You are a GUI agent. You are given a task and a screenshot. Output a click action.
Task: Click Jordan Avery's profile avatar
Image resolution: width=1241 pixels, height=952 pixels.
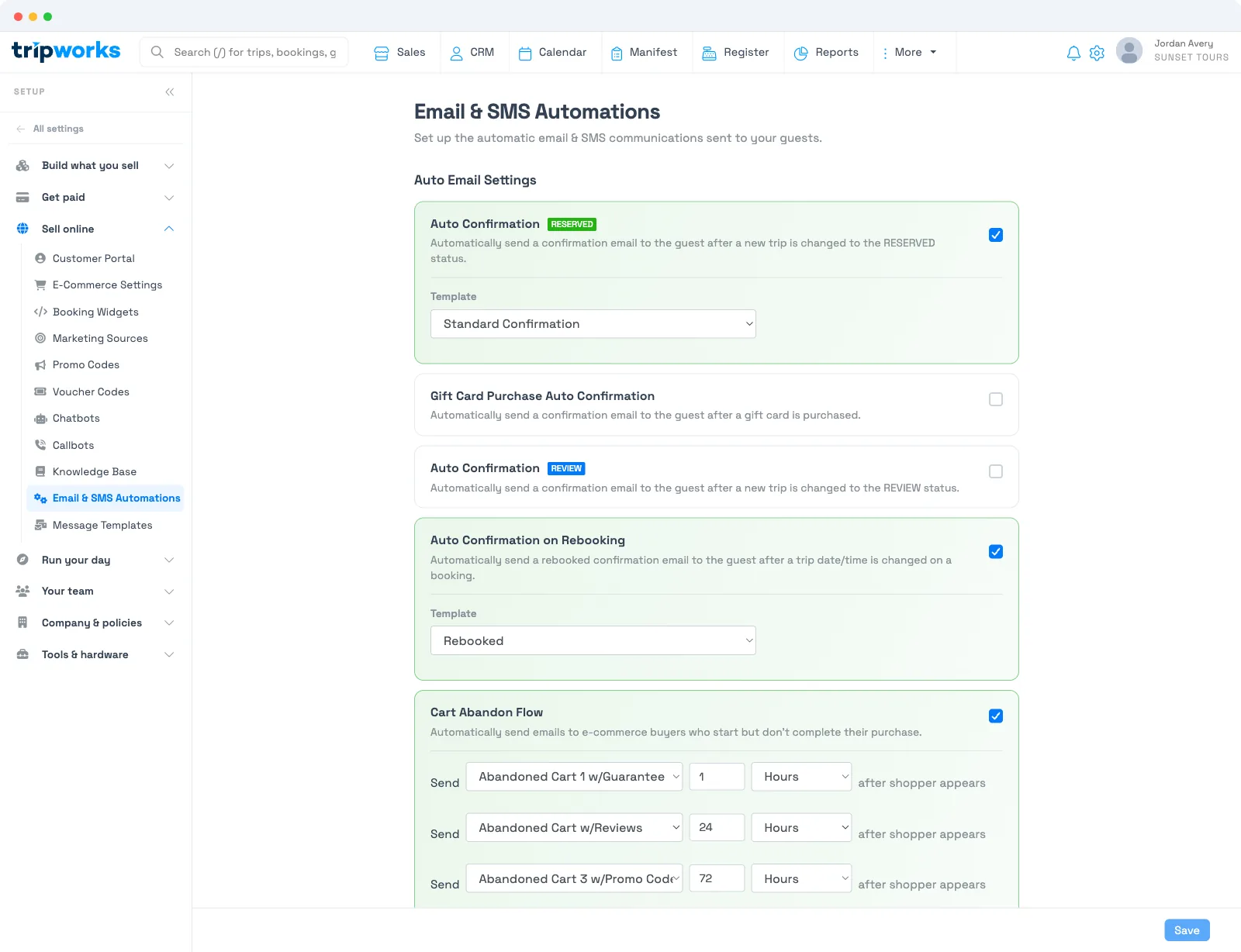click(1129, 50)
